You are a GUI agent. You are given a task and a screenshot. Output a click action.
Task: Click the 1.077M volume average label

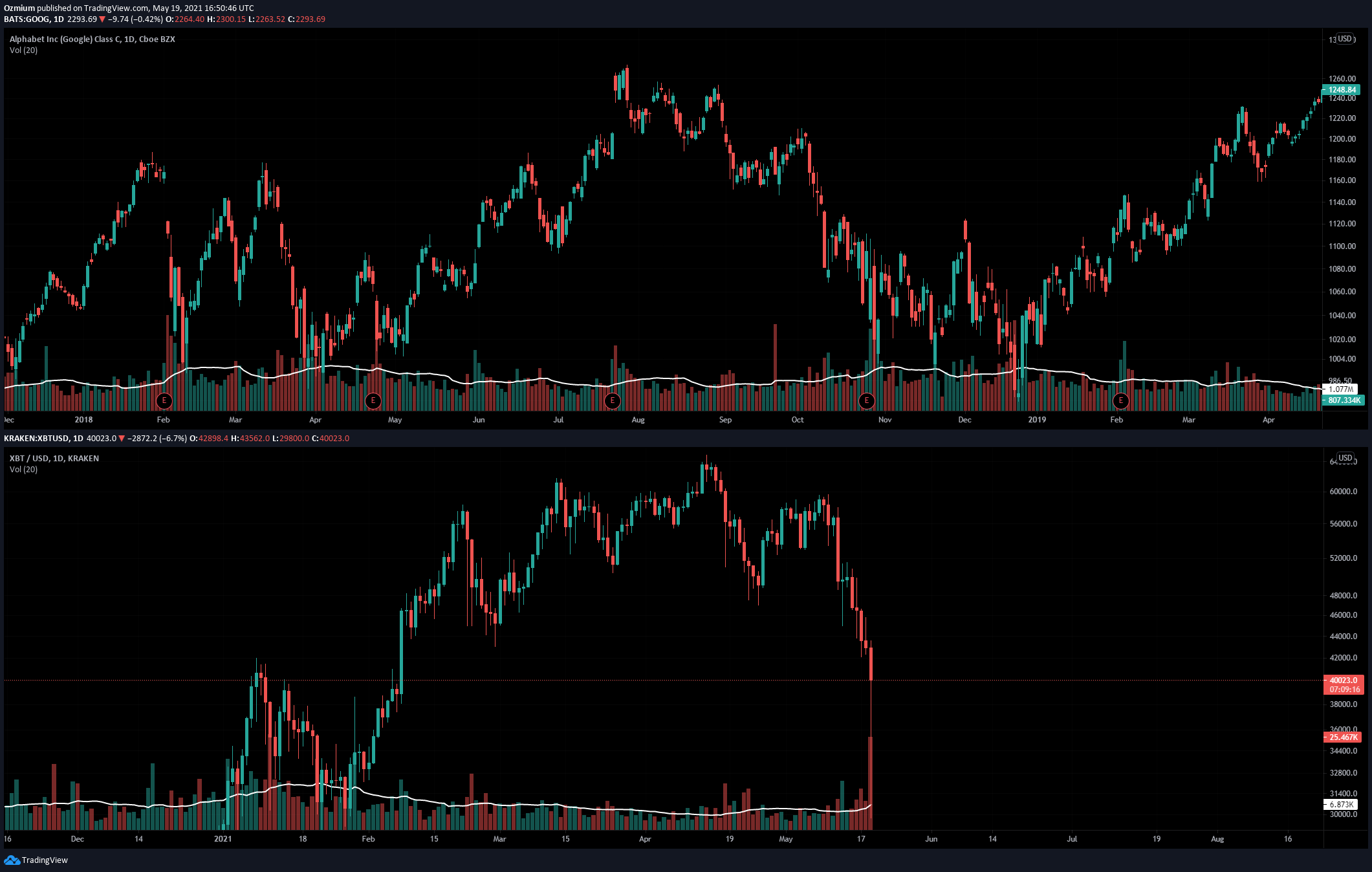click(1340, 389)
